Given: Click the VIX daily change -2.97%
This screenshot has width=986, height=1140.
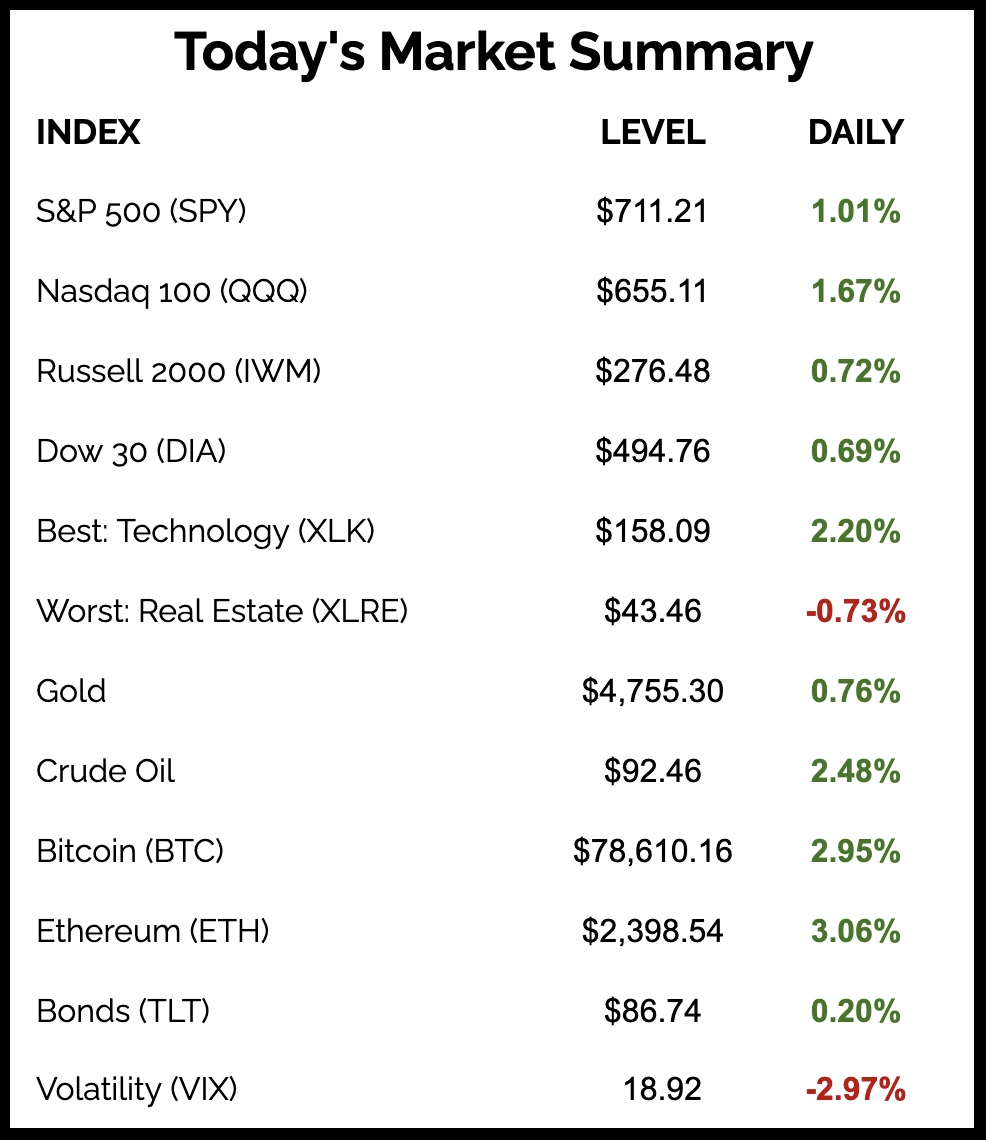Looking at the screenshot, I should pyautogui.click(x=855, y=1089).
